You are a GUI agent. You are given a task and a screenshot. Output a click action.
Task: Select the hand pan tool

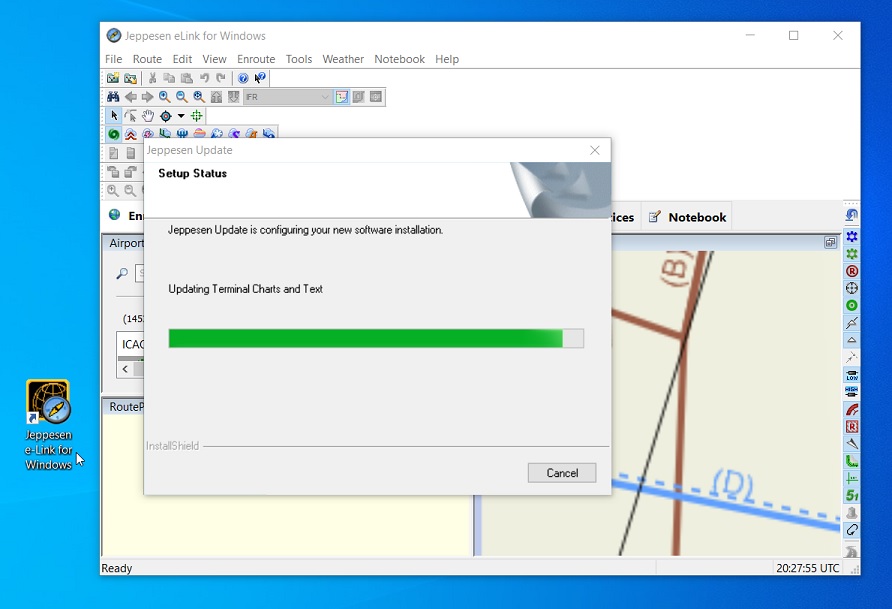(148, 116)
